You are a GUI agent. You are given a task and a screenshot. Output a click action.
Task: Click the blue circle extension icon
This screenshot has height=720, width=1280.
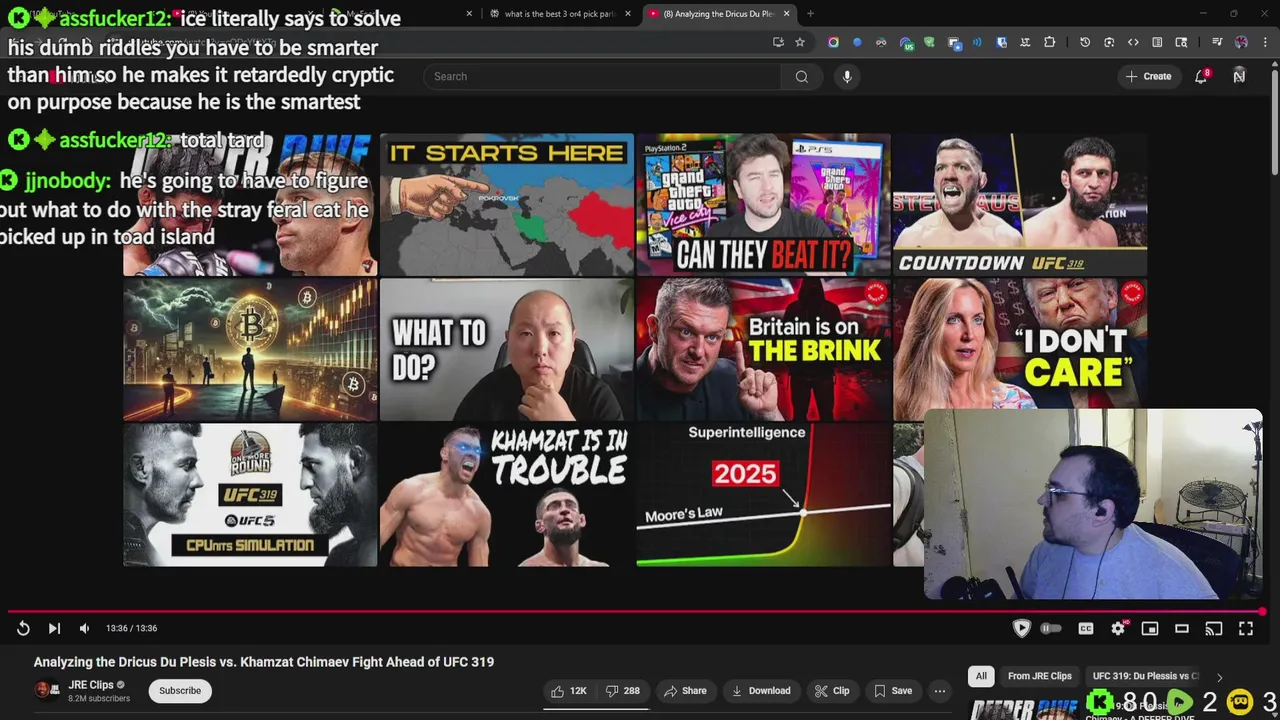[x=857, y=42]
